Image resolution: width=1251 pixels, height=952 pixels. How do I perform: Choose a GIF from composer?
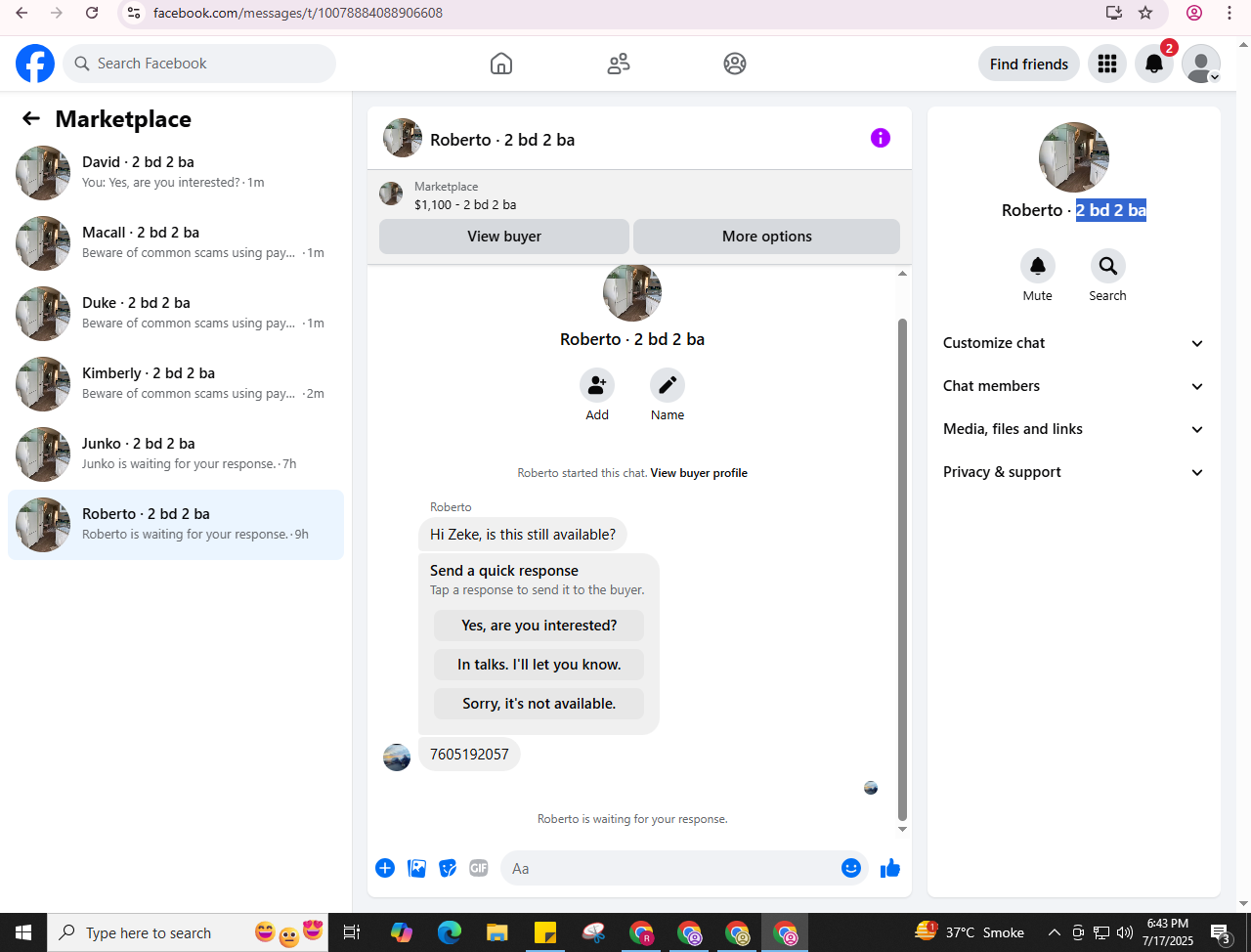479,868
